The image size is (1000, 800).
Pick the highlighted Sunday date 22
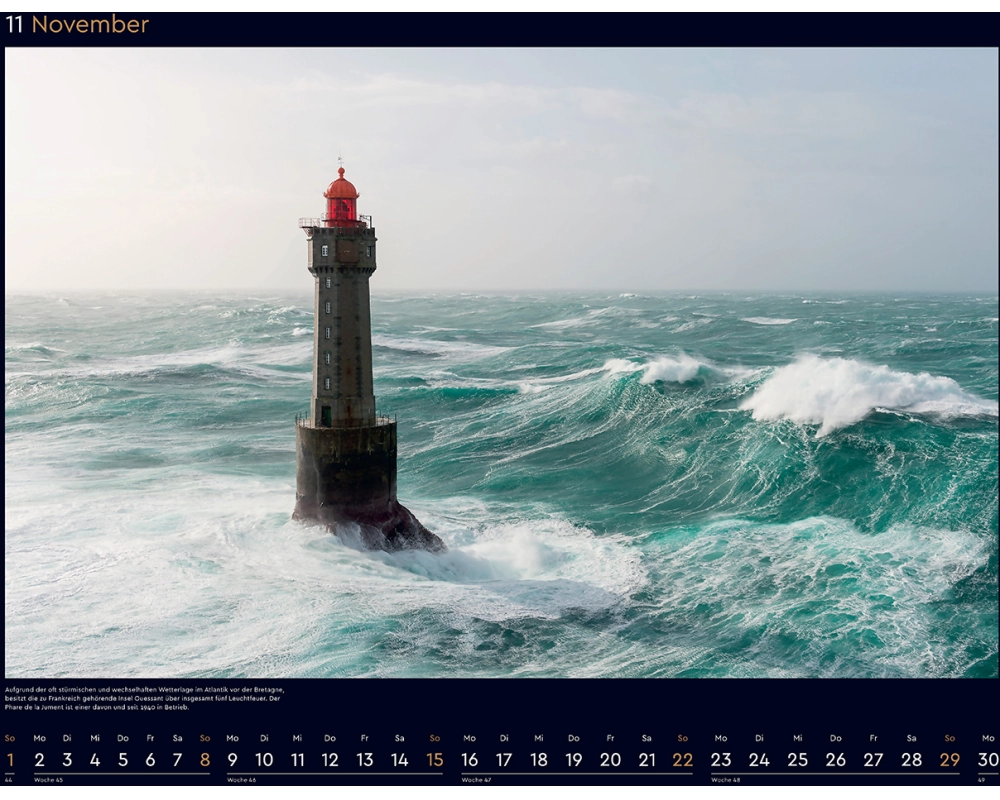[682, 760]
